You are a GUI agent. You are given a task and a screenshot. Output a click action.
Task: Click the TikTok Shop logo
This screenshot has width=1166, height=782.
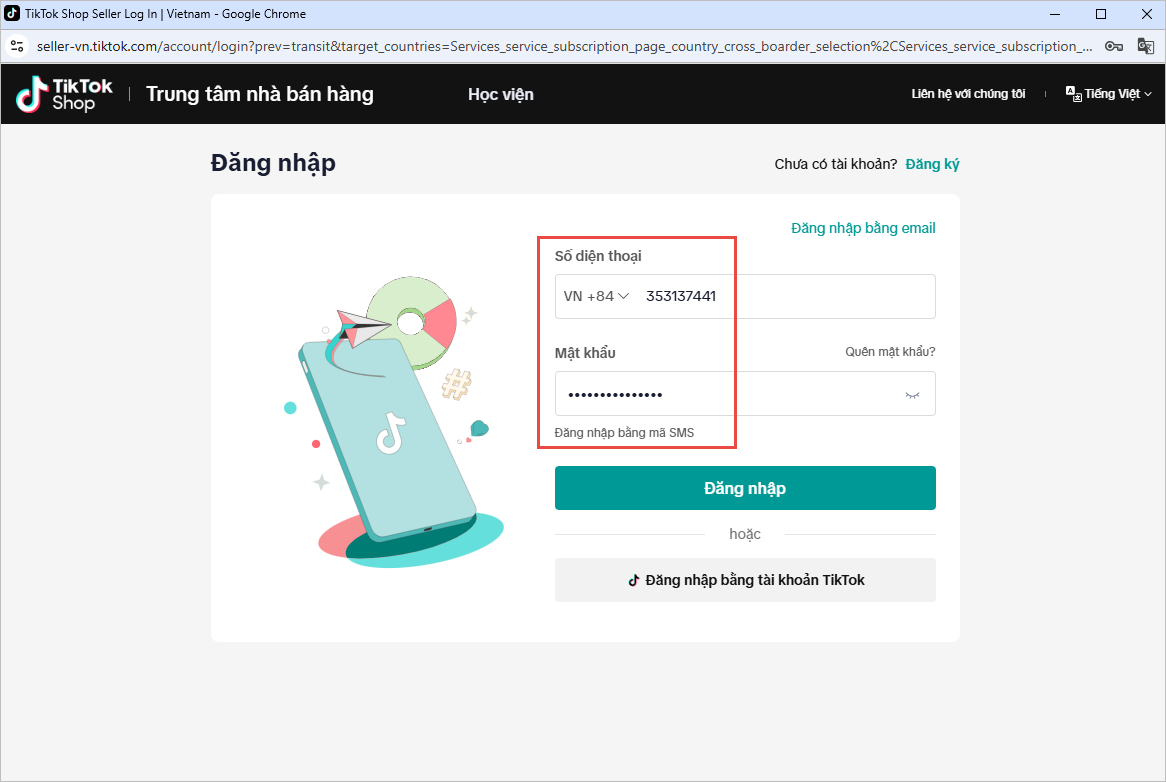(x=65, y=94)
